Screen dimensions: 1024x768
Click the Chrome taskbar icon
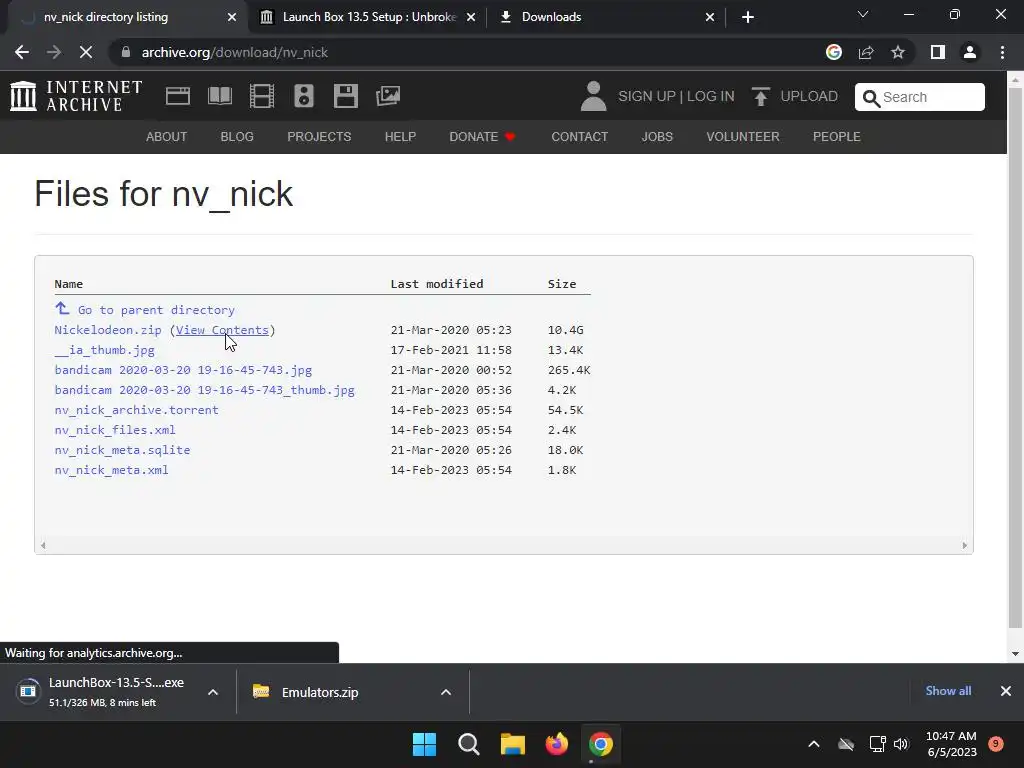[601, 744]
